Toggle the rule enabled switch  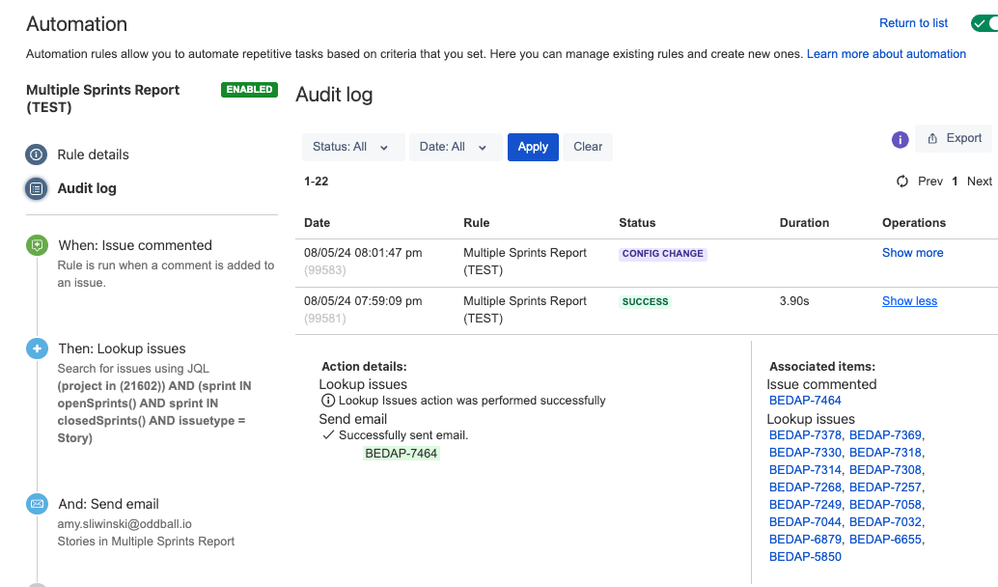coord(983,23)
